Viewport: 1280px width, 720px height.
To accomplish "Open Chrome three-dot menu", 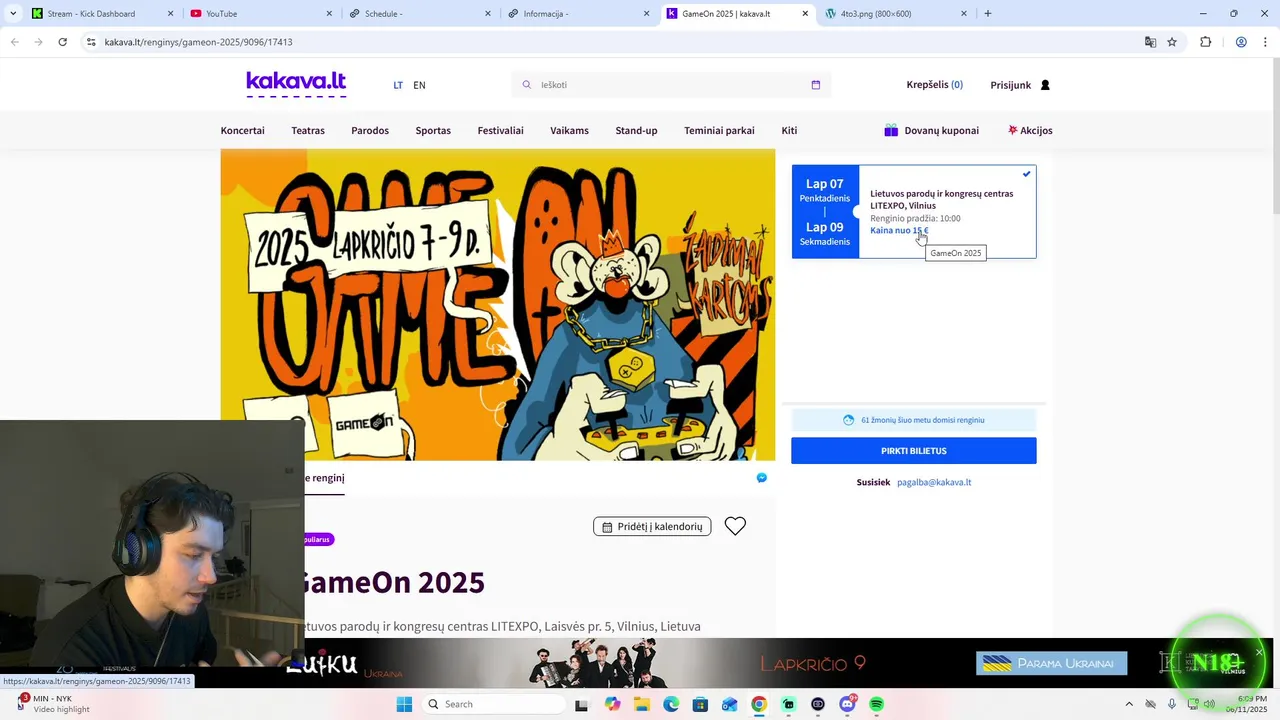I will [1266, 42].
